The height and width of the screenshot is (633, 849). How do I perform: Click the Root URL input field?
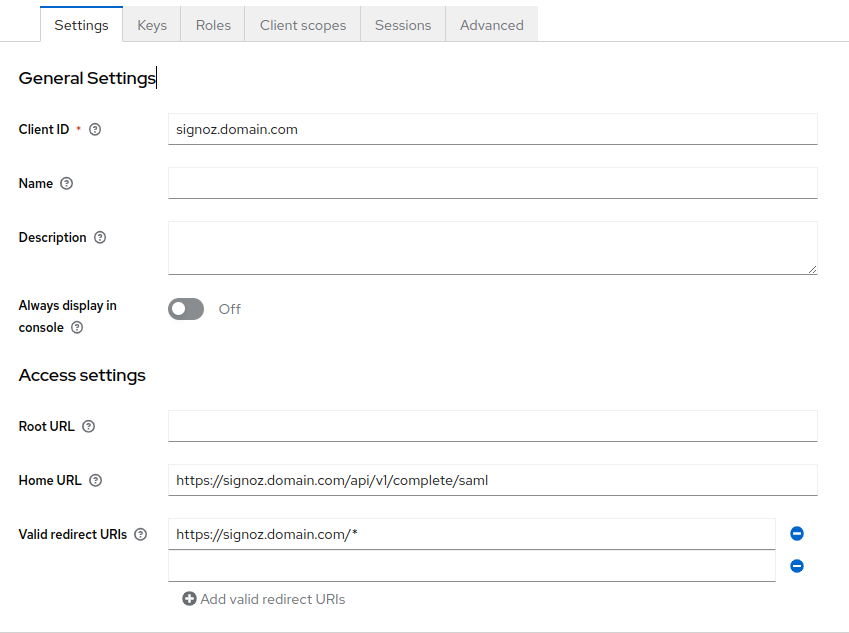492,426
